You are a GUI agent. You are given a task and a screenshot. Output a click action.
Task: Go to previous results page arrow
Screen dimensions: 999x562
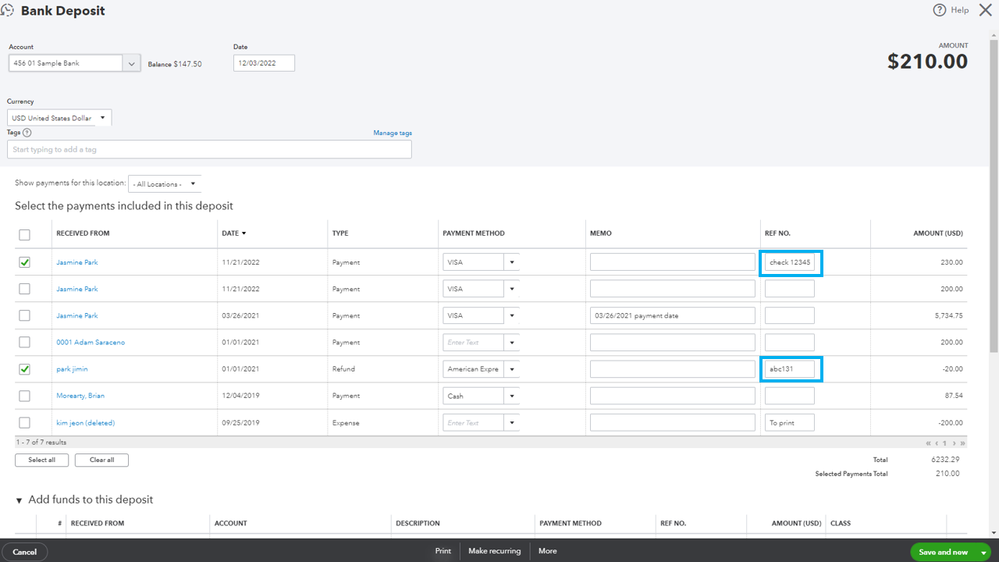point(937,443)
